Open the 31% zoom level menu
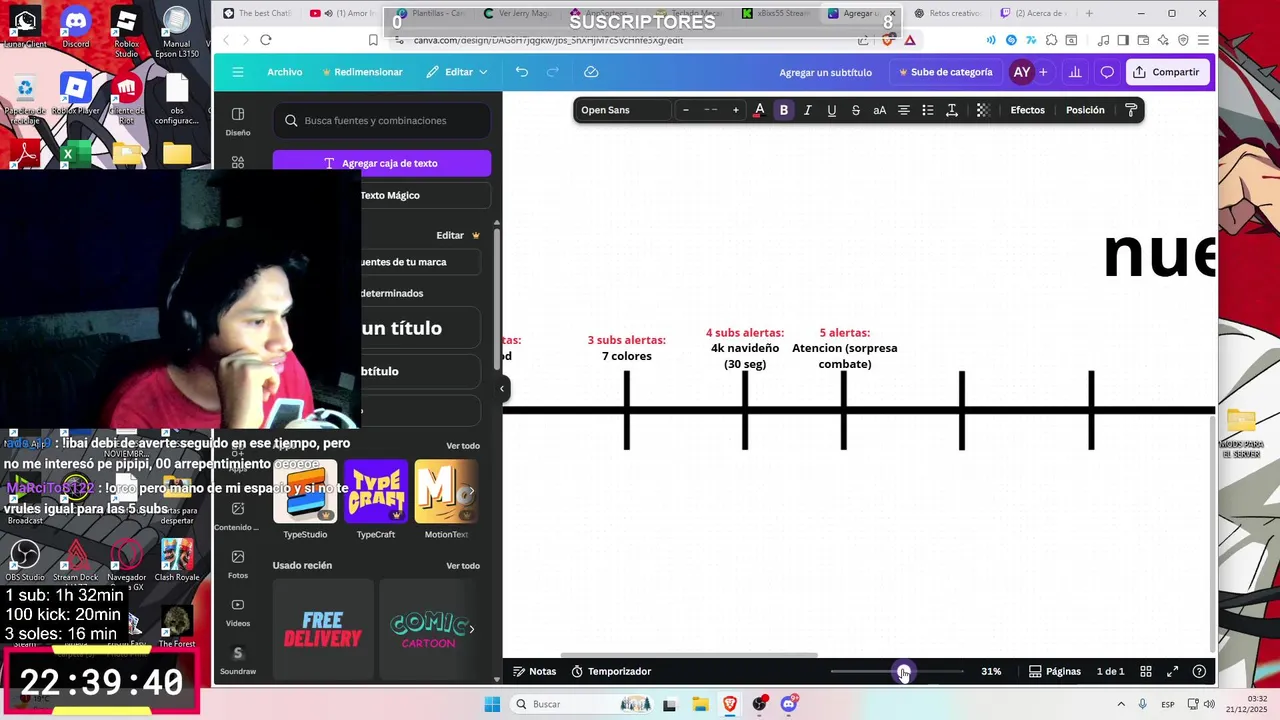This screenshot has height=720, width=1280. pos(991,671)
